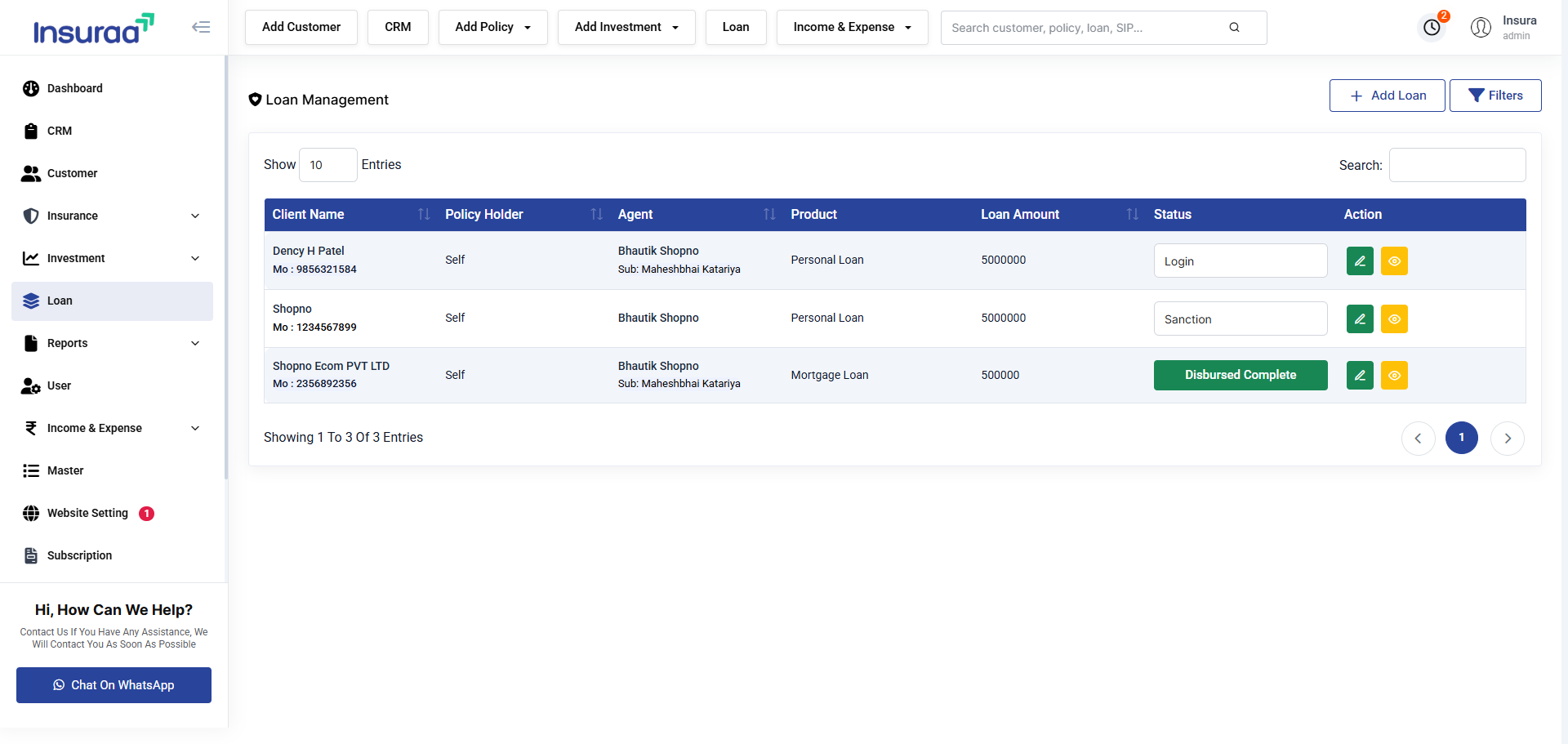View the Shopno loan details
Screen dimensions: 1568x744
point(1394,319)
